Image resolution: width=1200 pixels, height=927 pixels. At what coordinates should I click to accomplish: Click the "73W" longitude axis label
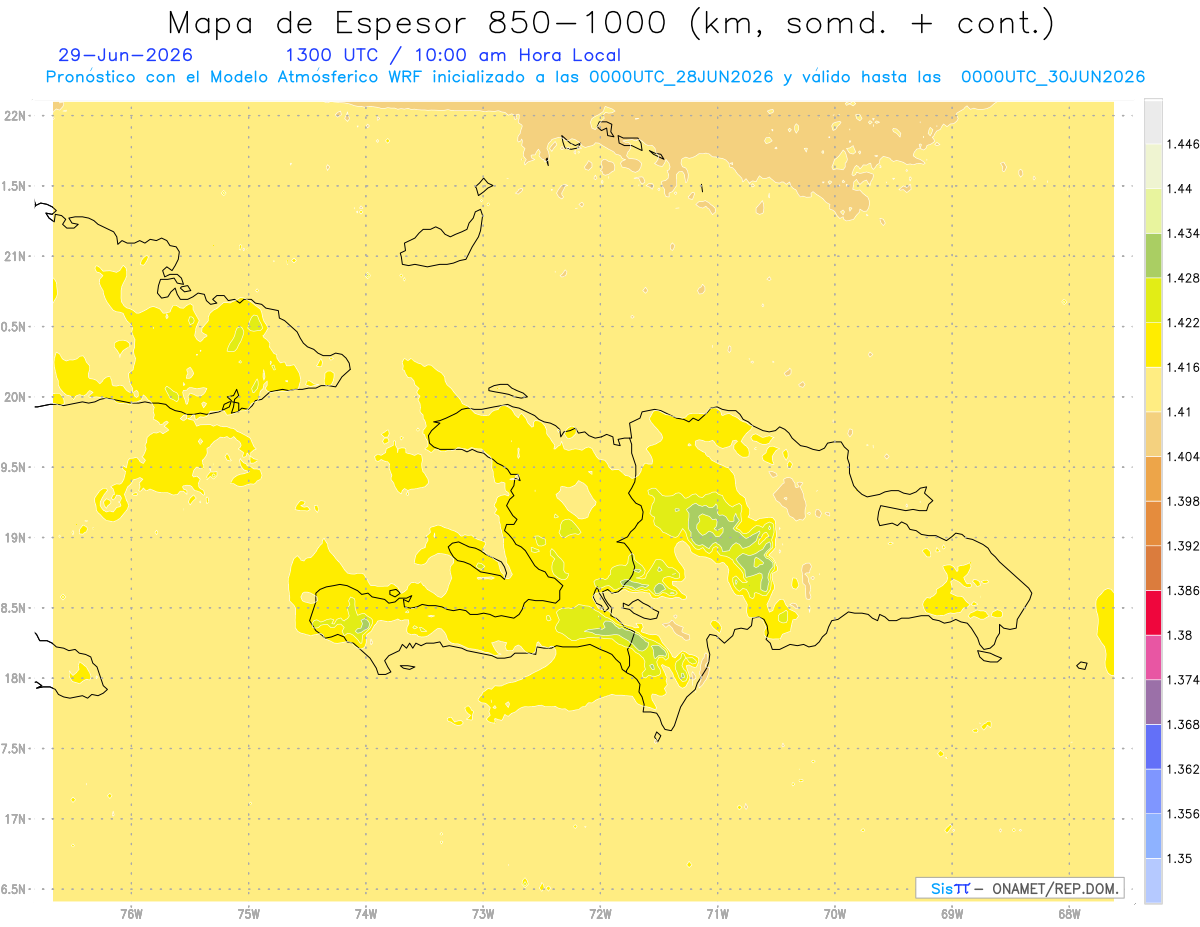[x=483, y=913]
